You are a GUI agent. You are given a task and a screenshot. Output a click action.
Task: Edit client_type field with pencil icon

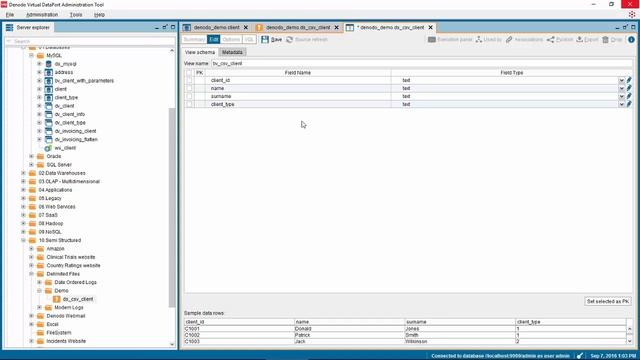(x=629, y=104)
